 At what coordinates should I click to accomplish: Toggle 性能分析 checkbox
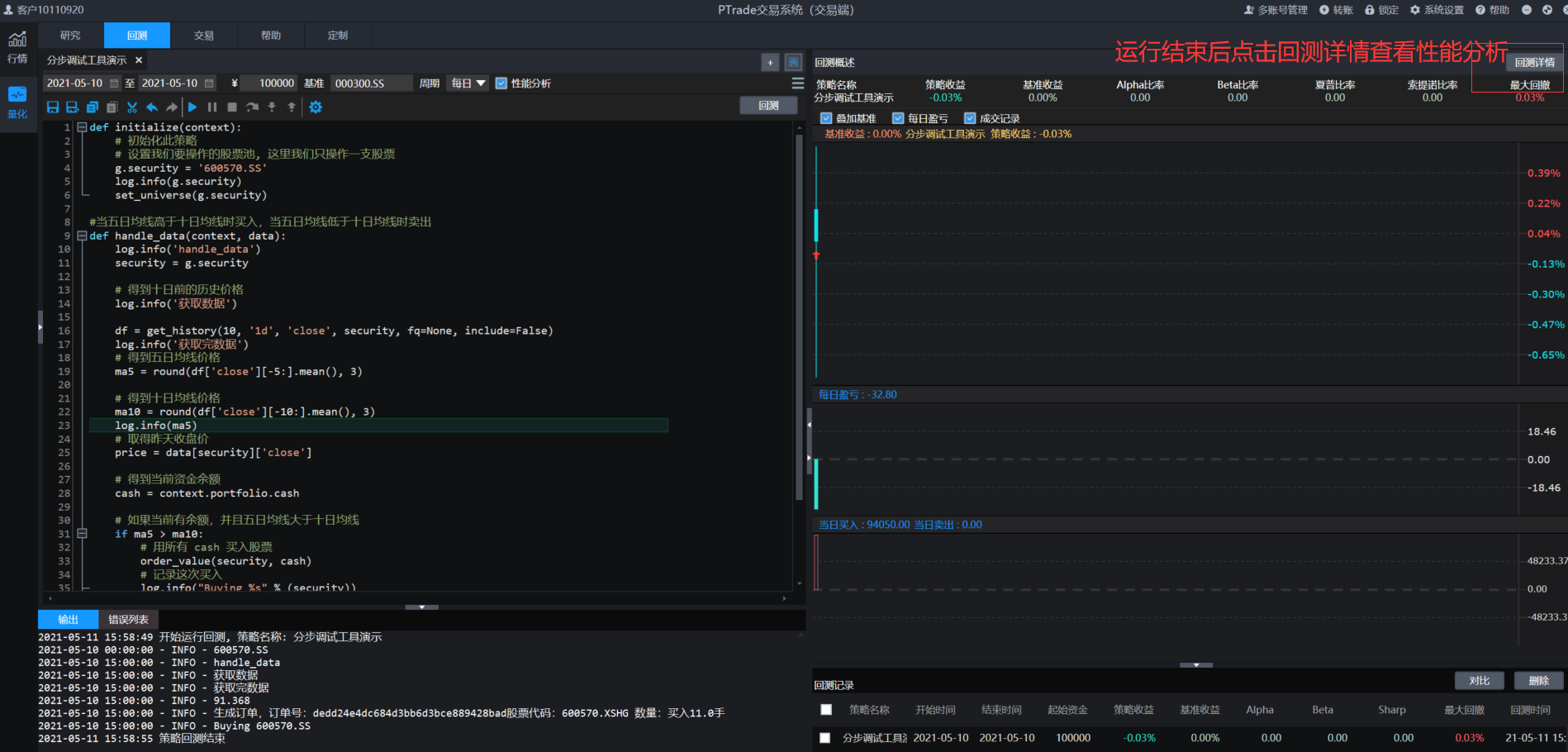pos(501,83)
